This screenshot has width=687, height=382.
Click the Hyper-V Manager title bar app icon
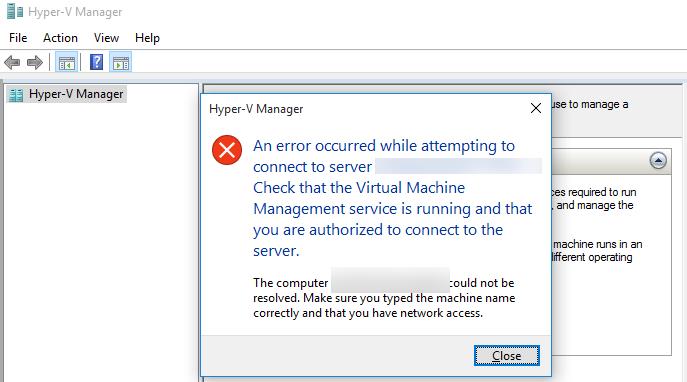tap(15, 11)
